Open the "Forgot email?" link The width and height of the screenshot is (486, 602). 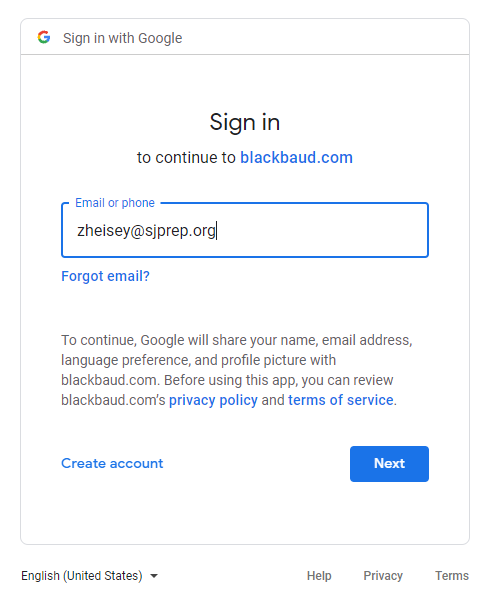tap(106, 276)
